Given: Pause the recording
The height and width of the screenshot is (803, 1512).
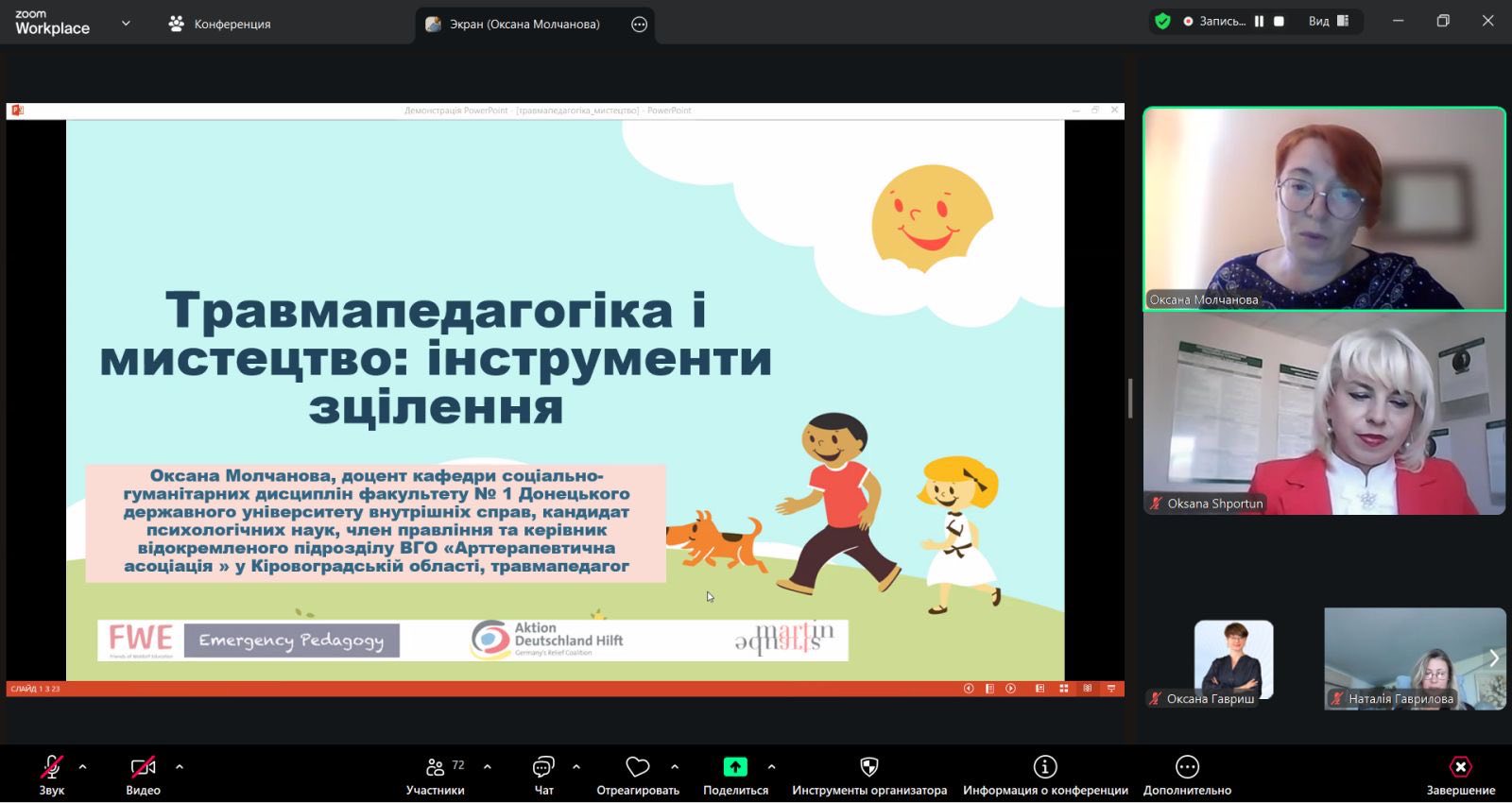Looking at the screenshot, I should coord(1259,22).
